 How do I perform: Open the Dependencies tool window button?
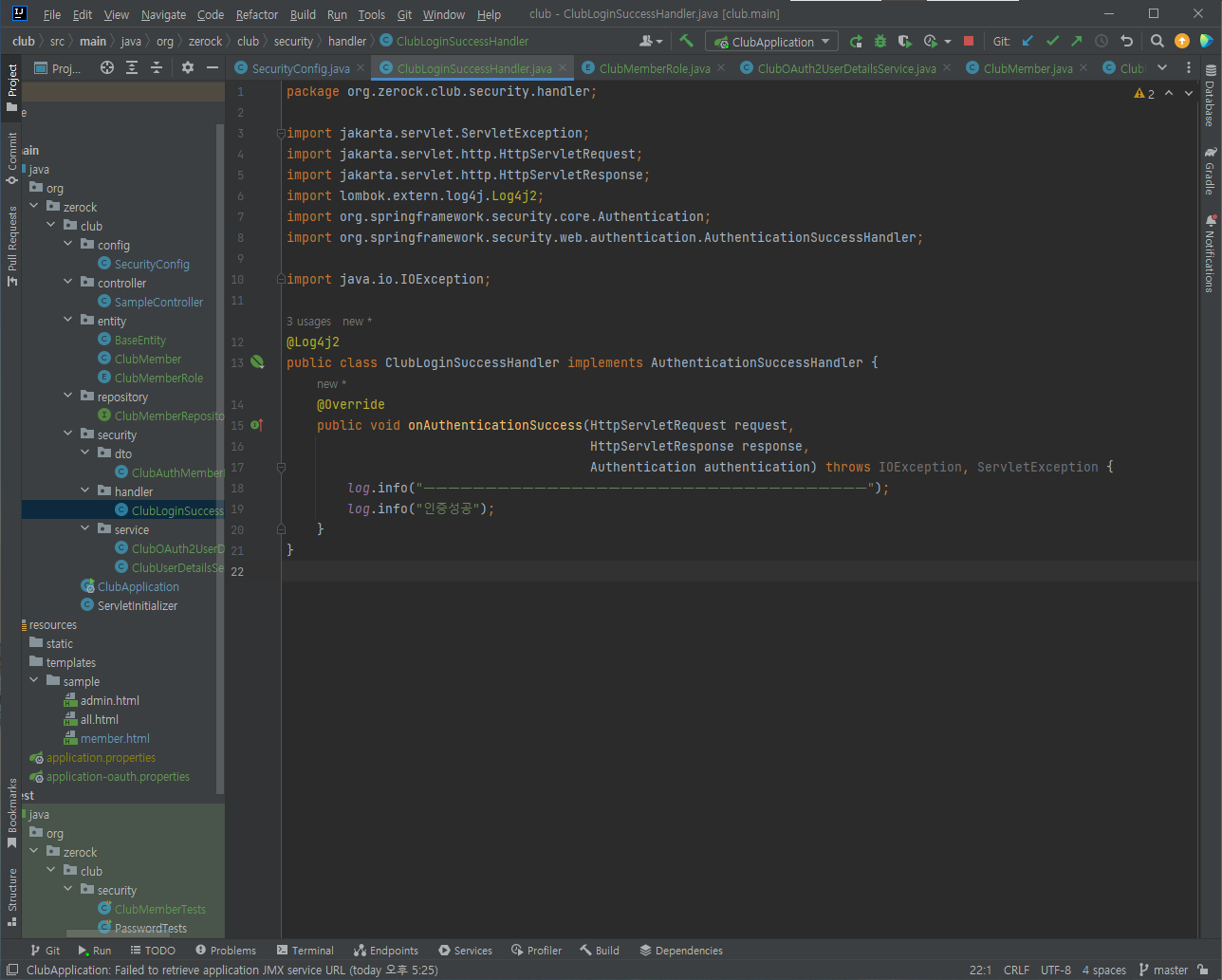pyautogui.click(x=681, y=950)
